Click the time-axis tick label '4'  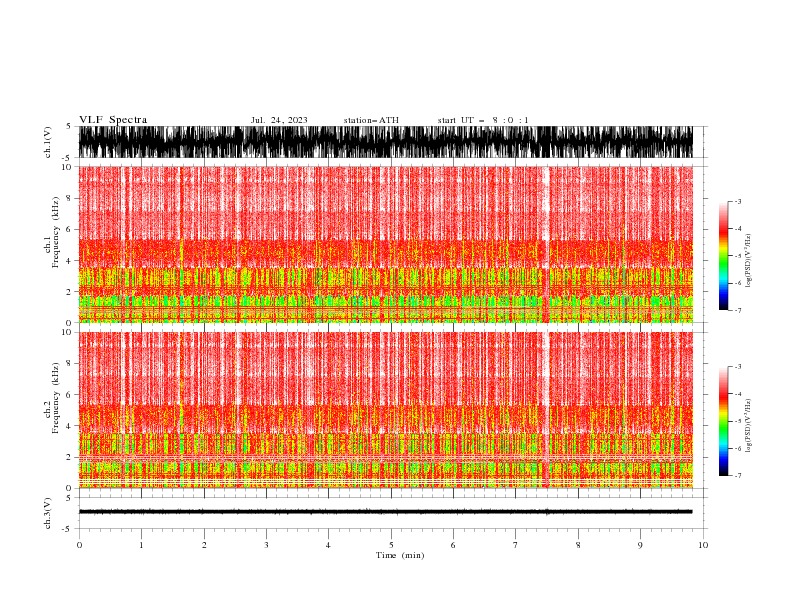click(328, 545)
